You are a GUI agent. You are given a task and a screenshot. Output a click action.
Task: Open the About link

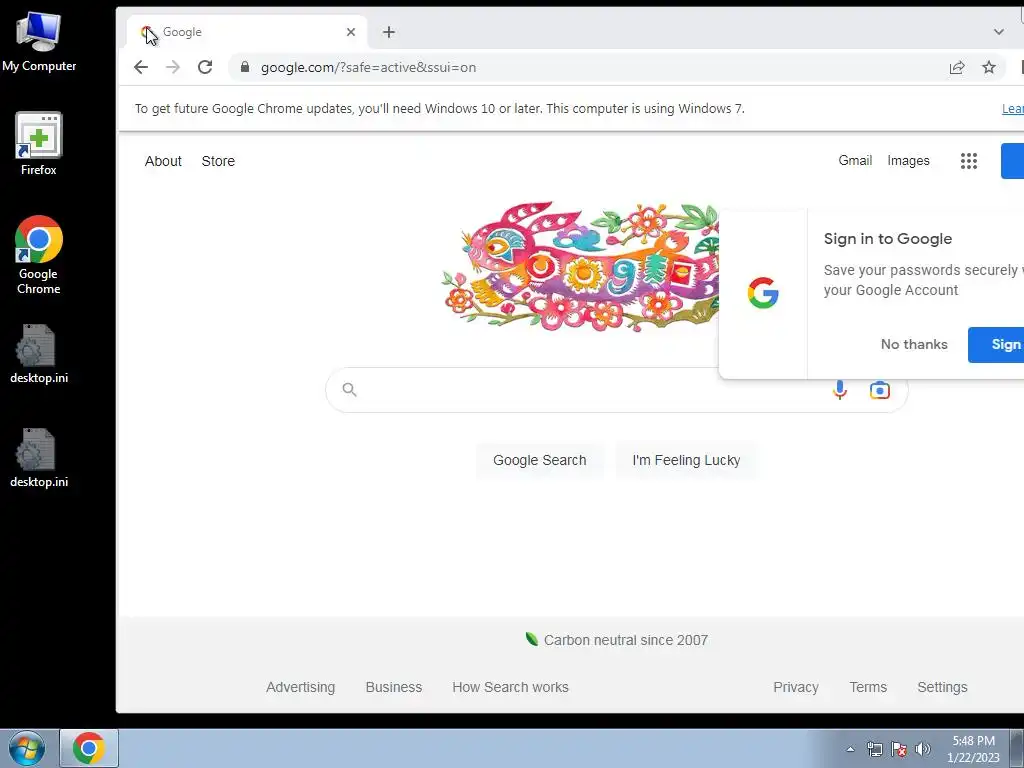click(163, 161)
